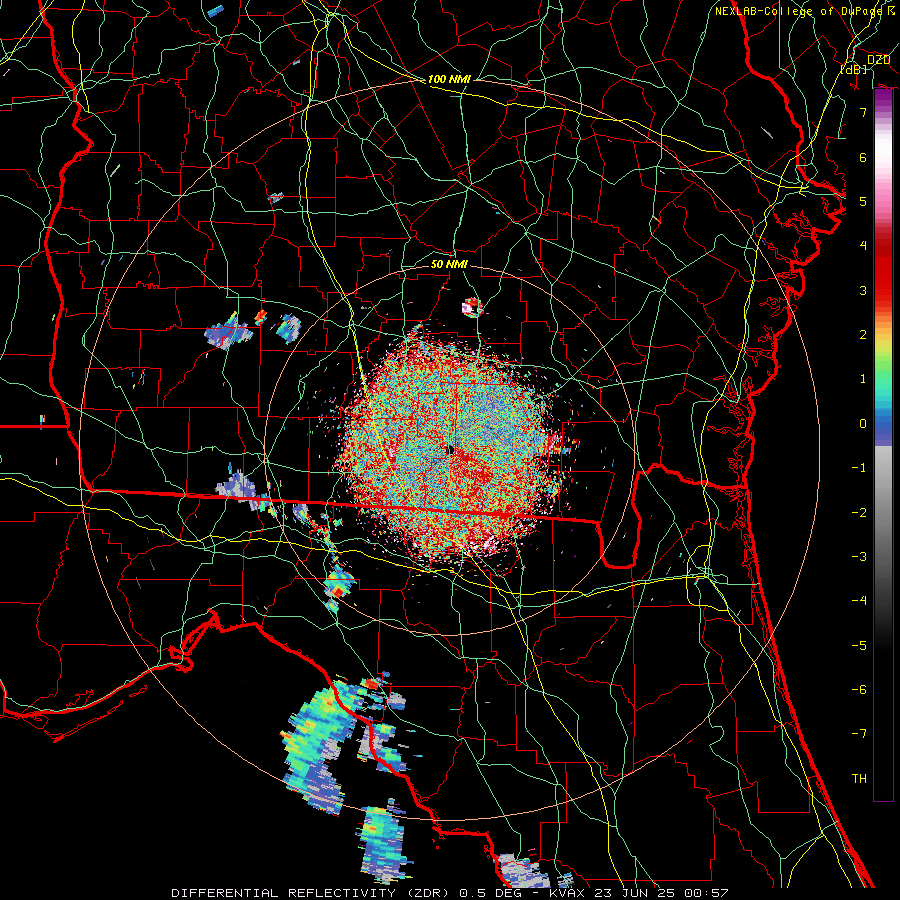Click the KVAX radar site marker at the center
The width and height of the screenshot is (900, 900).
[x=451, y=450]
